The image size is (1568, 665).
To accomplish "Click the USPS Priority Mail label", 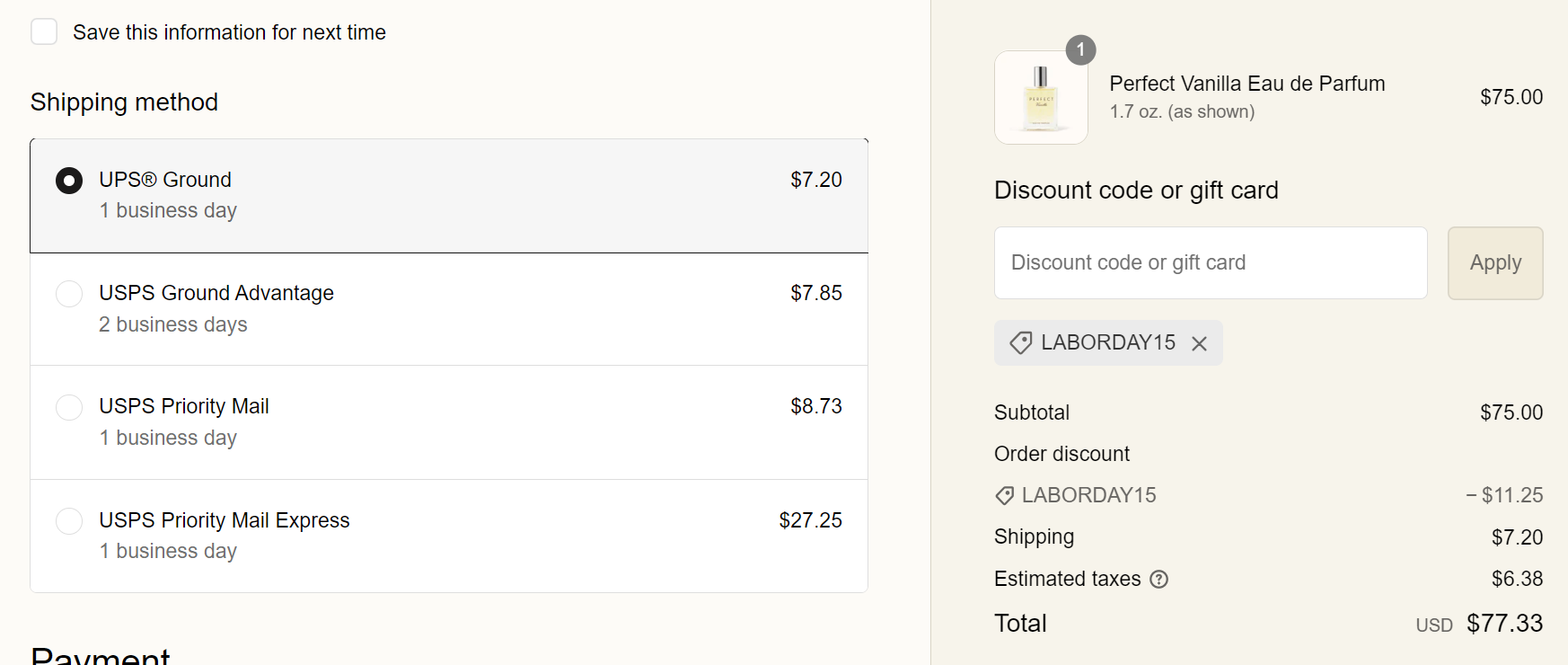I will [x=184, y=406].
